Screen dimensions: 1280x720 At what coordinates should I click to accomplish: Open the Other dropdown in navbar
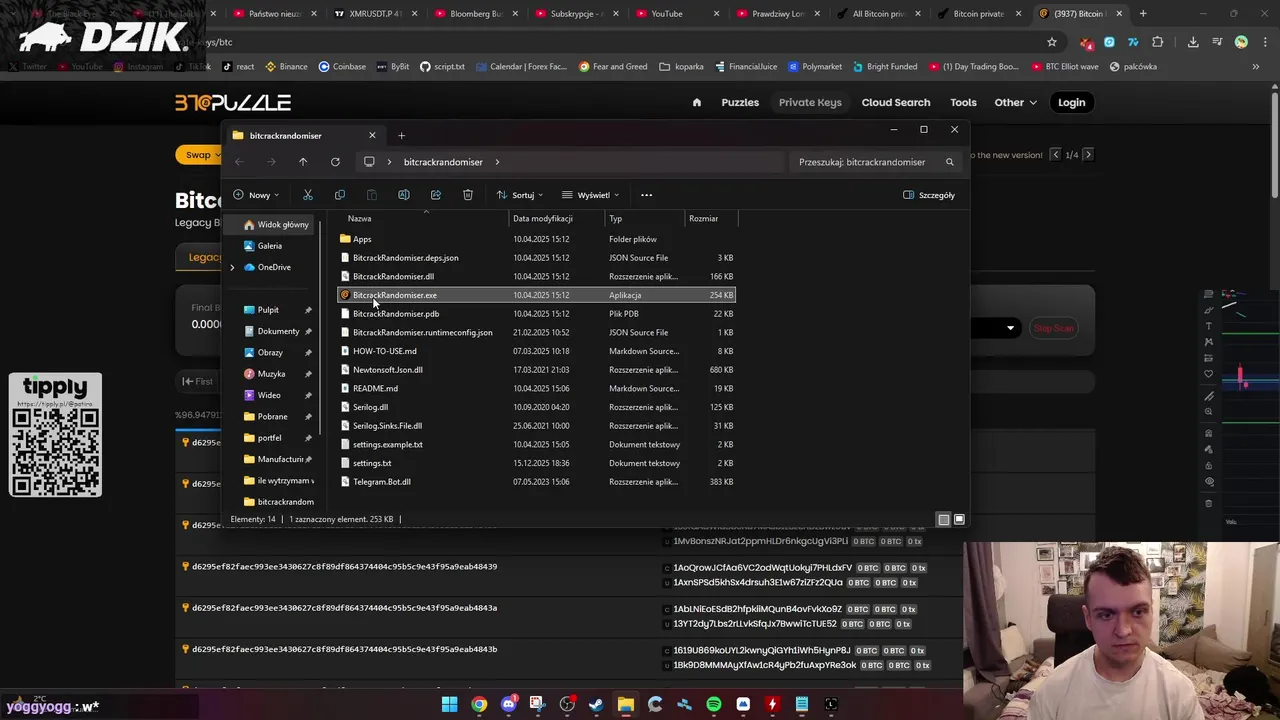(x=1015, y=102)
